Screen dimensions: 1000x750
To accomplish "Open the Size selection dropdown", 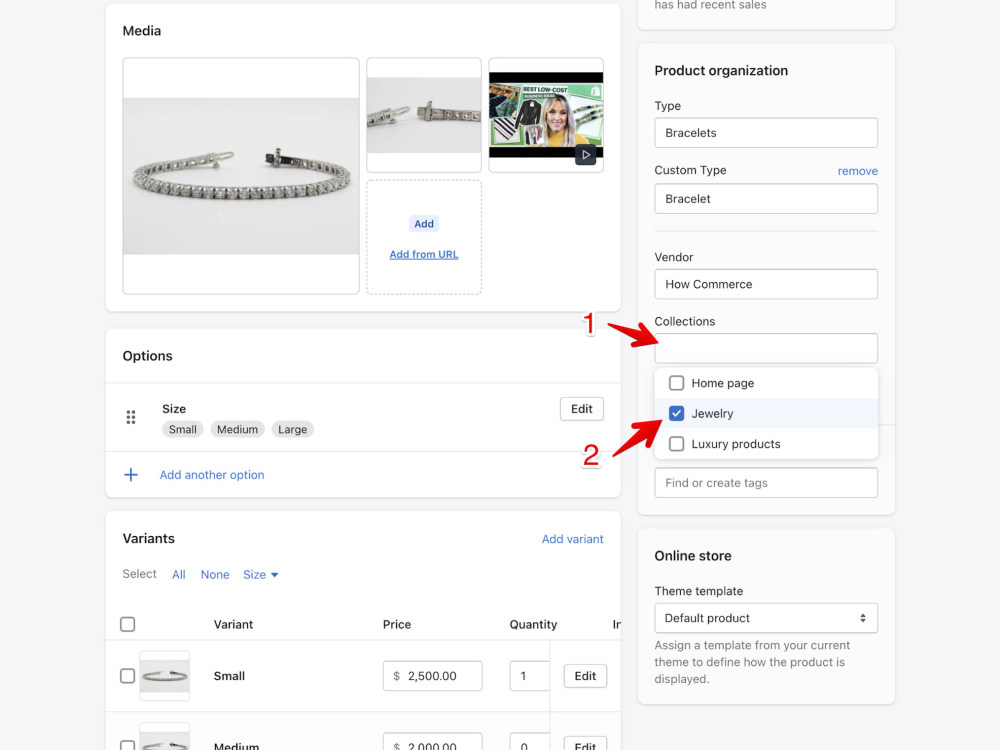I will 260,575.
